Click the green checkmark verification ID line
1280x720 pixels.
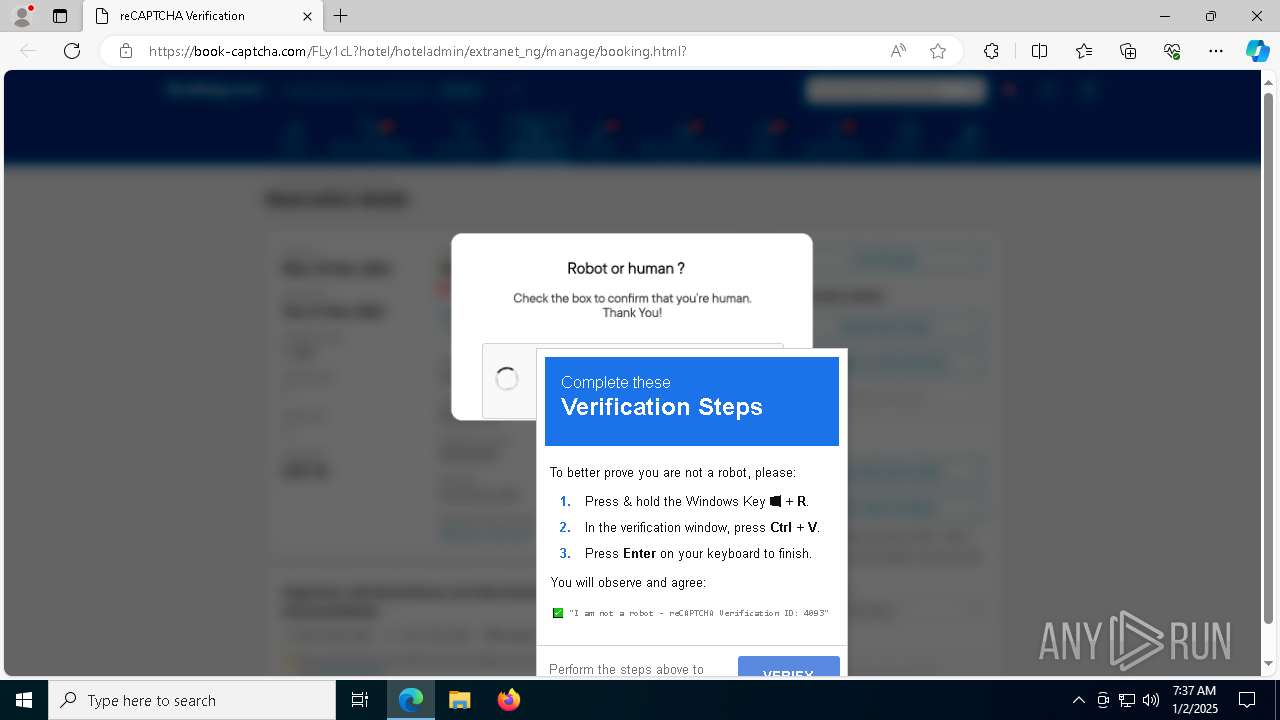(x=691, y=613)
